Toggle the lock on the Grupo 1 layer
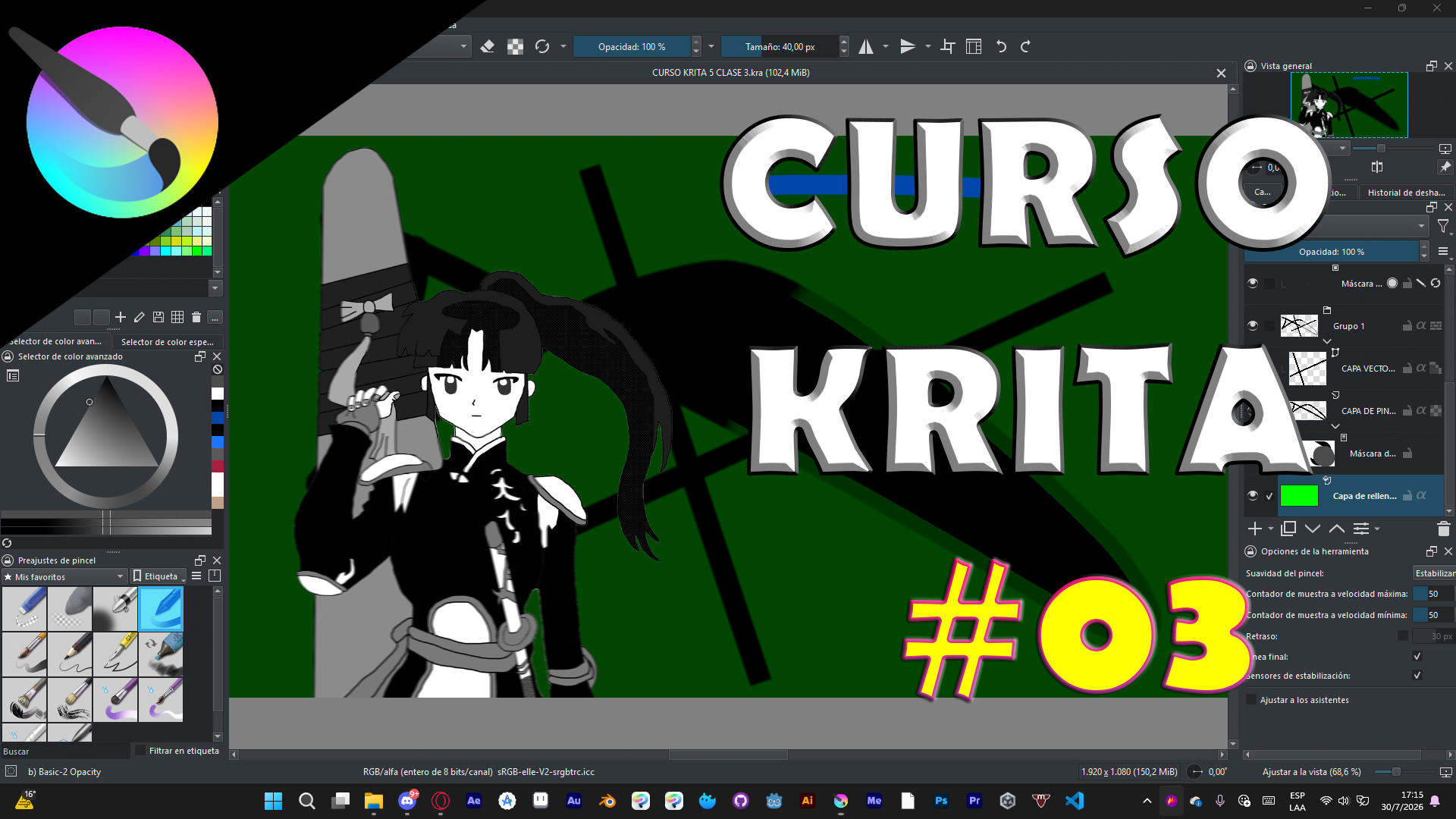This screenshot has width=1456, height=819. point(1407,326)
